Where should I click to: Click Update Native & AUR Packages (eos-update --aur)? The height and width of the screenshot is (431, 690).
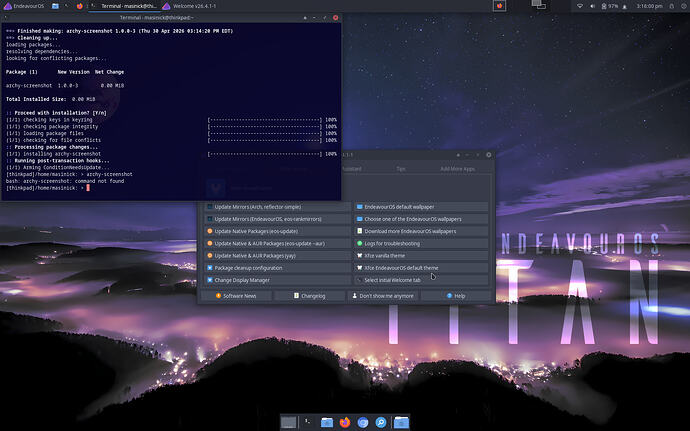point(277,243)
